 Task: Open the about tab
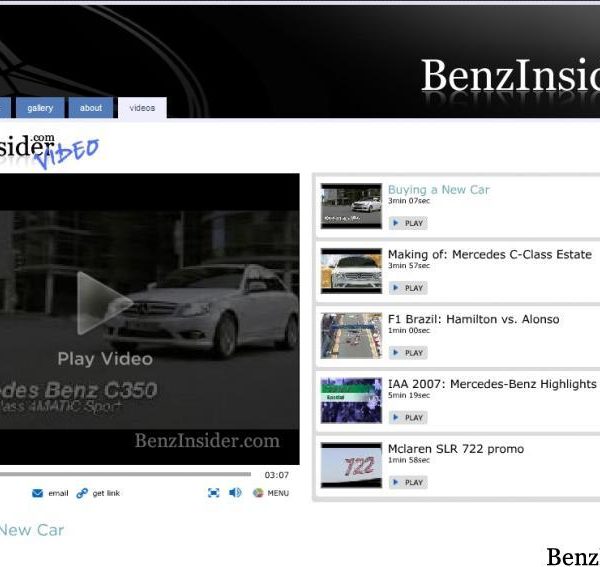coord(91,108)
